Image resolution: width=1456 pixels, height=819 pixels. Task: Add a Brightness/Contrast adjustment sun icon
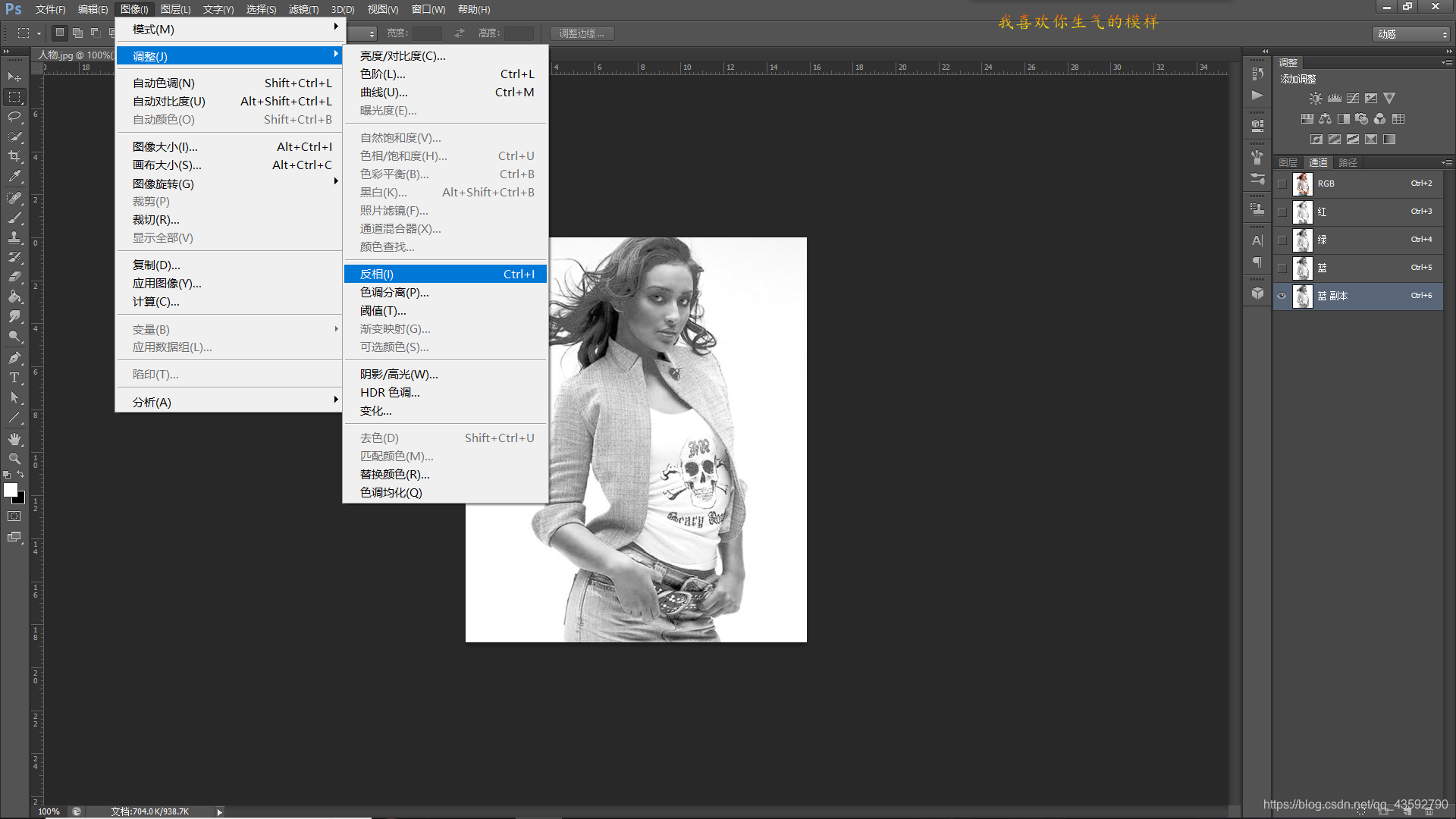click(1316, 99)
